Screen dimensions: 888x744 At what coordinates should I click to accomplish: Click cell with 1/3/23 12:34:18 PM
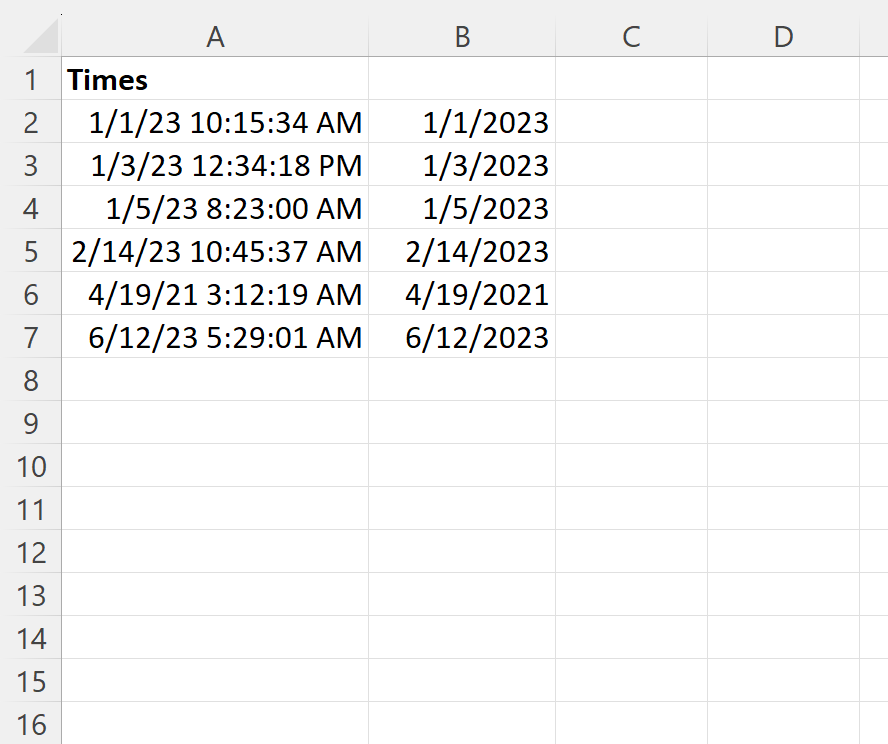(215, 165)
